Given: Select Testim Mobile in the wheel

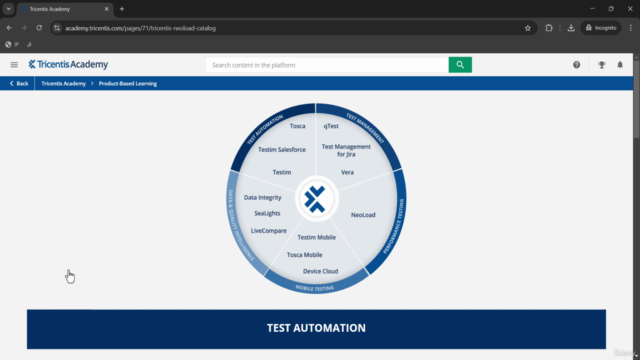Looking at the screenshot, I should pyautogui.click(x=316, y=237).
